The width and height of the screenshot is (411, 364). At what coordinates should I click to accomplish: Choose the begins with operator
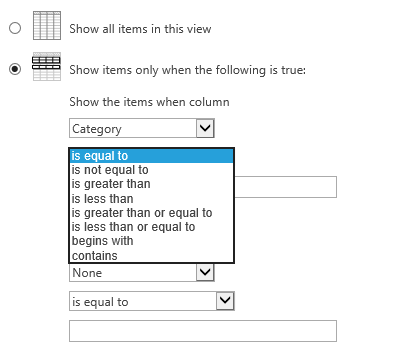[x=151, y=241]
